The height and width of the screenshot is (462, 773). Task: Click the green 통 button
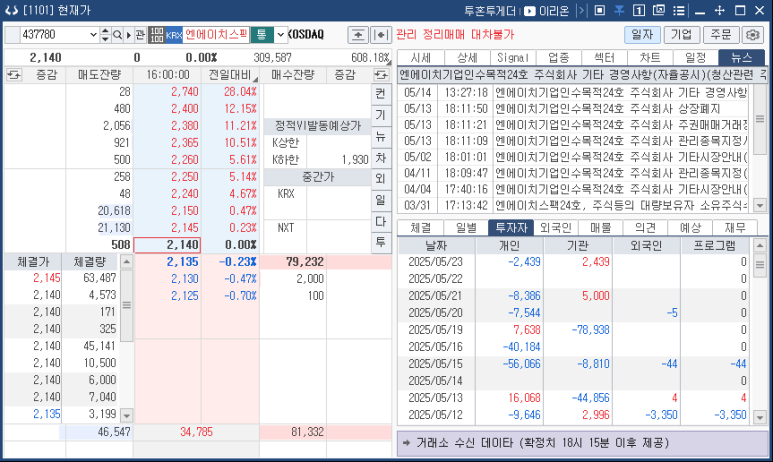(x=262, y=35)
